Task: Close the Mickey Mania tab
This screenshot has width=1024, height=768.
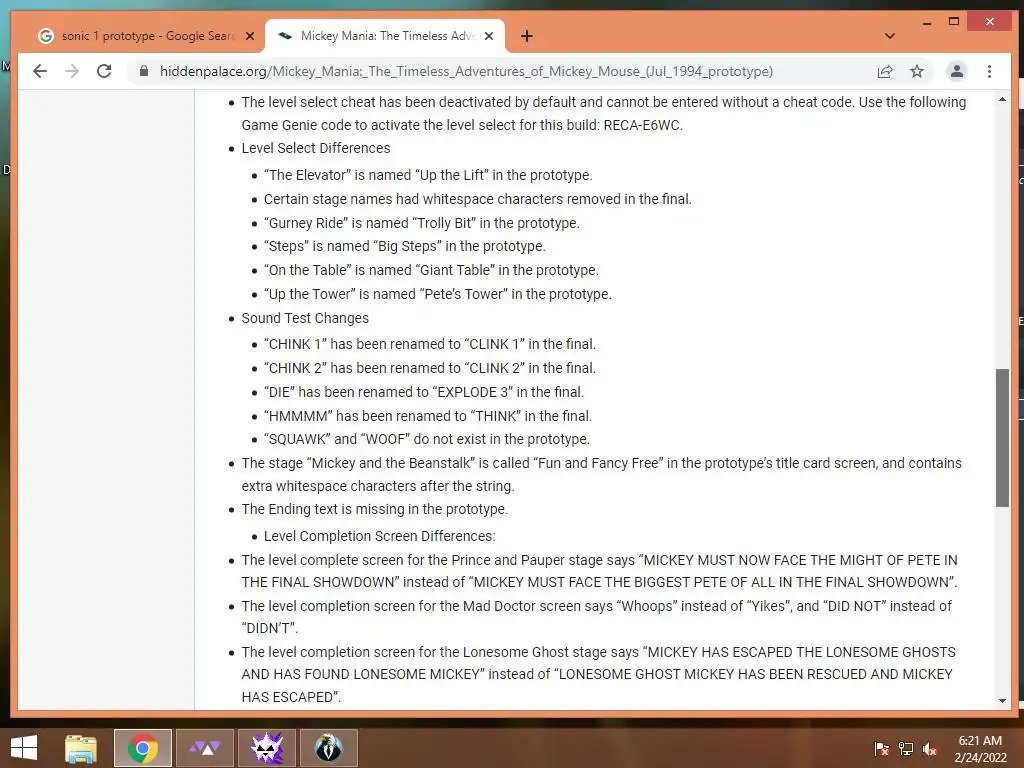Action: [x=488, y=36]
